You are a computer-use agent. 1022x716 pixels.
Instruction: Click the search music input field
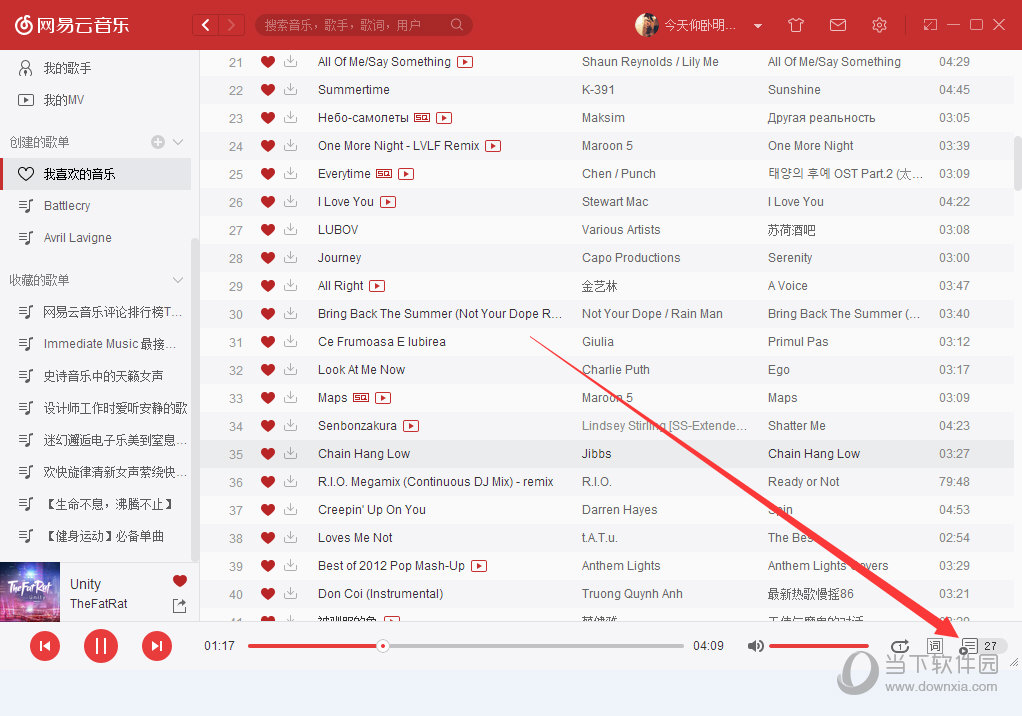[x=355, y=25]
